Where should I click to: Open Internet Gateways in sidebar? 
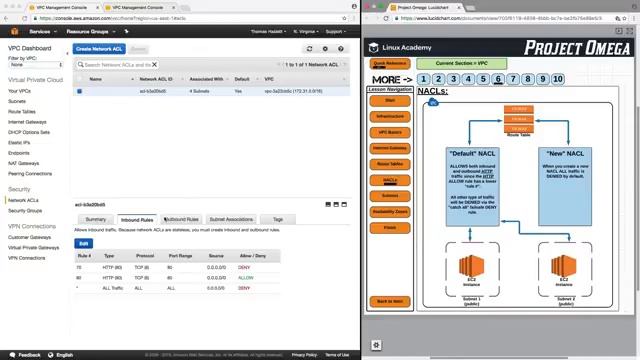(27, 122)
